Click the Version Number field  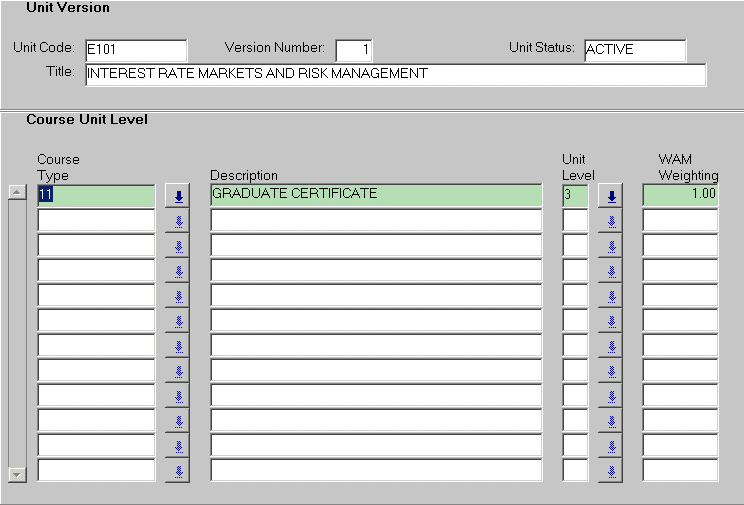pyautogui.click(x=353, y=50)
